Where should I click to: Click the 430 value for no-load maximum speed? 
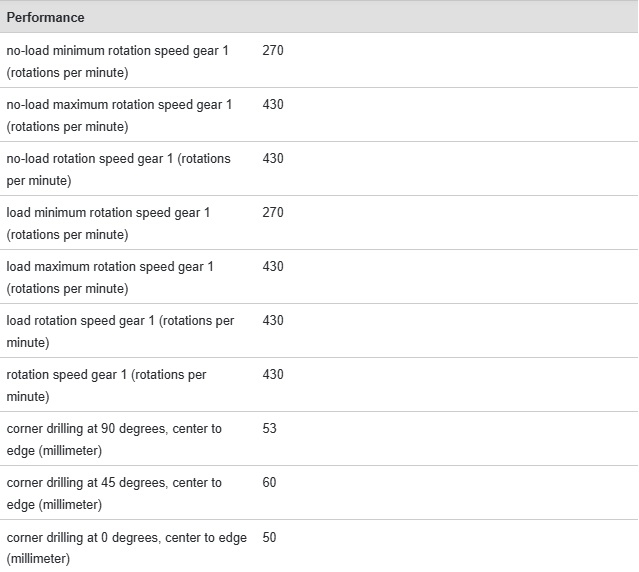coord(273,104)
